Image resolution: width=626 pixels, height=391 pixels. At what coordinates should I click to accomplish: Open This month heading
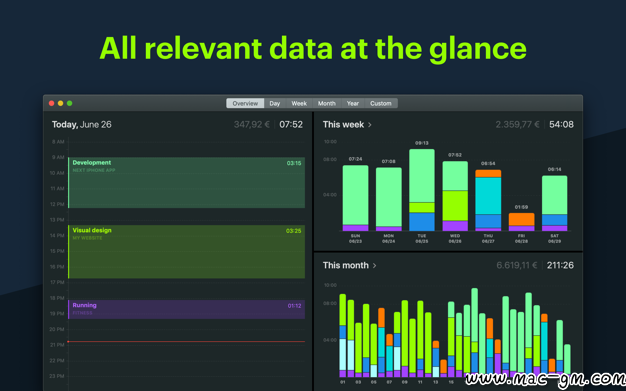coord(346,266)
